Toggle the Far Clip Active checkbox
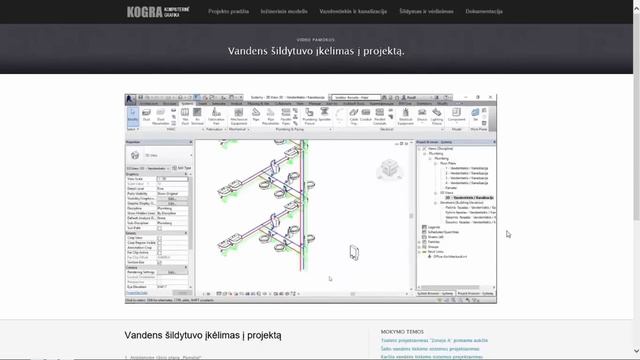This screenshot has width=640, height=360. coord(159,253)
